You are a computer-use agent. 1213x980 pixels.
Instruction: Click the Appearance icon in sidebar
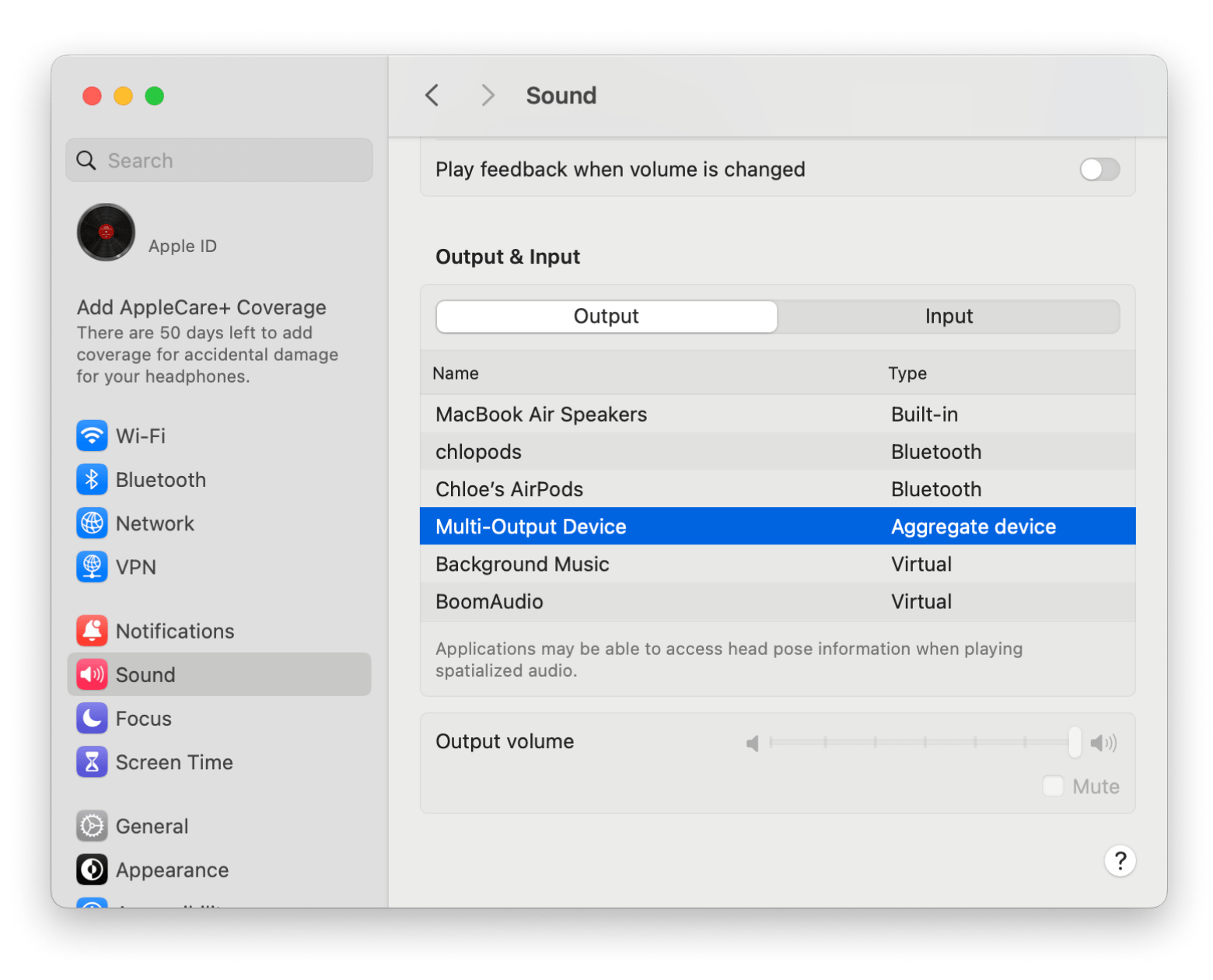point(92,870)
